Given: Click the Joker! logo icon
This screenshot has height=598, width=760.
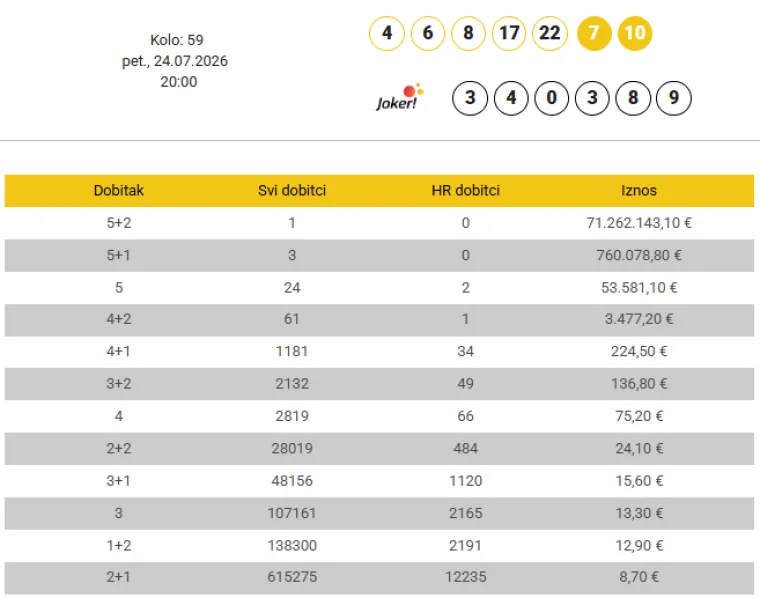Looking at the screenshot, I should click(x=400, y=97).
